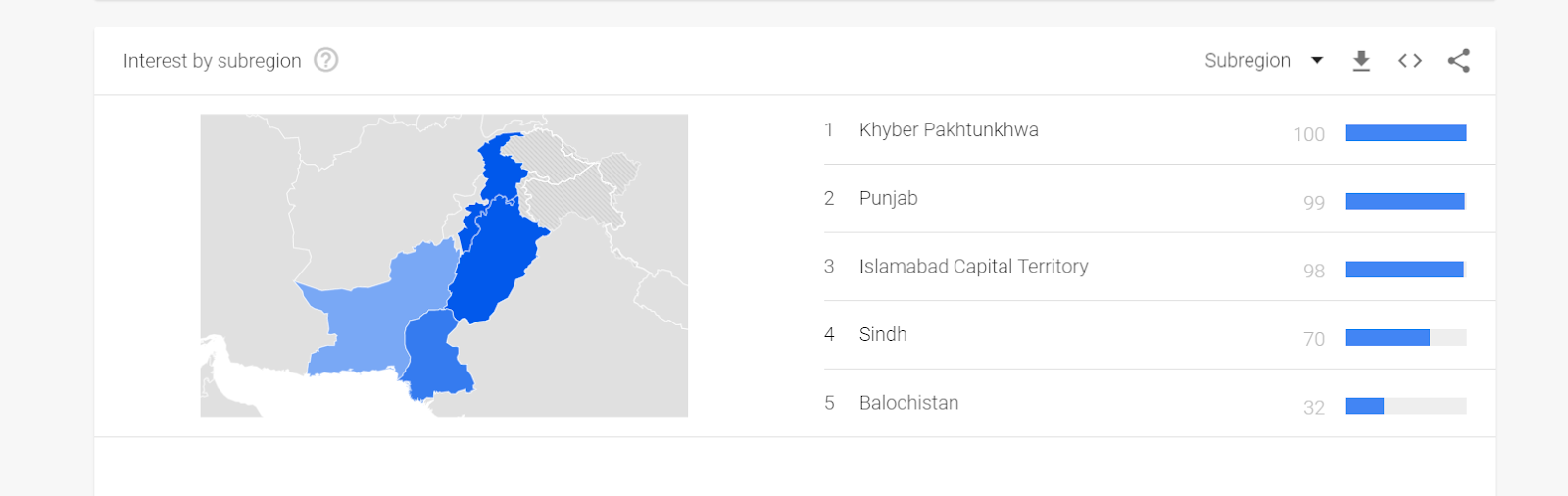The image size is (1568, 496).
Task: Open Balochistan subregion entry
Action: [x=908, y=403]
